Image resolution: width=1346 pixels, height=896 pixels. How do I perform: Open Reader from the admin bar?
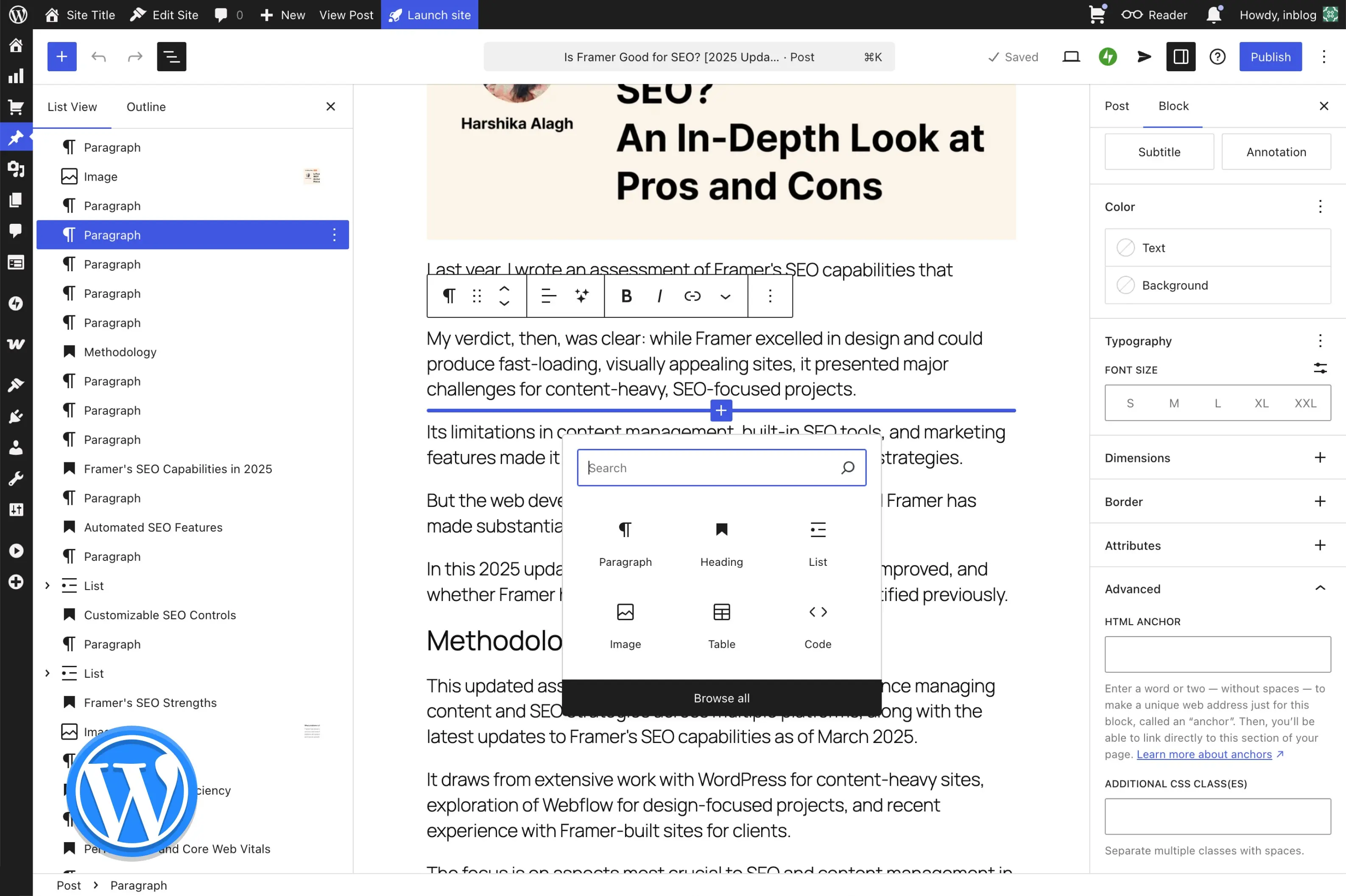point(1154,15)
